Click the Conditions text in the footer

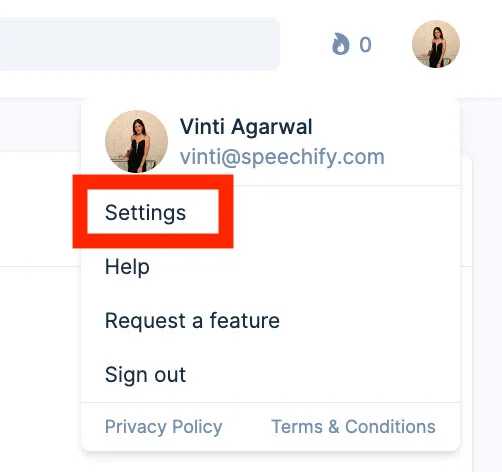pyautogui.click(x=390, y=427)
